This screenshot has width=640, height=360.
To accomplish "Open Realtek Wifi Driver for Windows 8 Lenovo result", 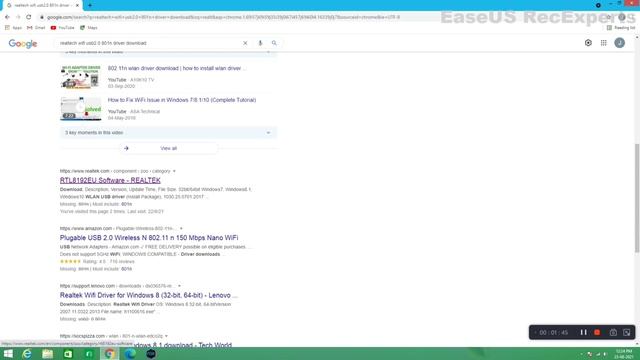I will tap(149, 295).
